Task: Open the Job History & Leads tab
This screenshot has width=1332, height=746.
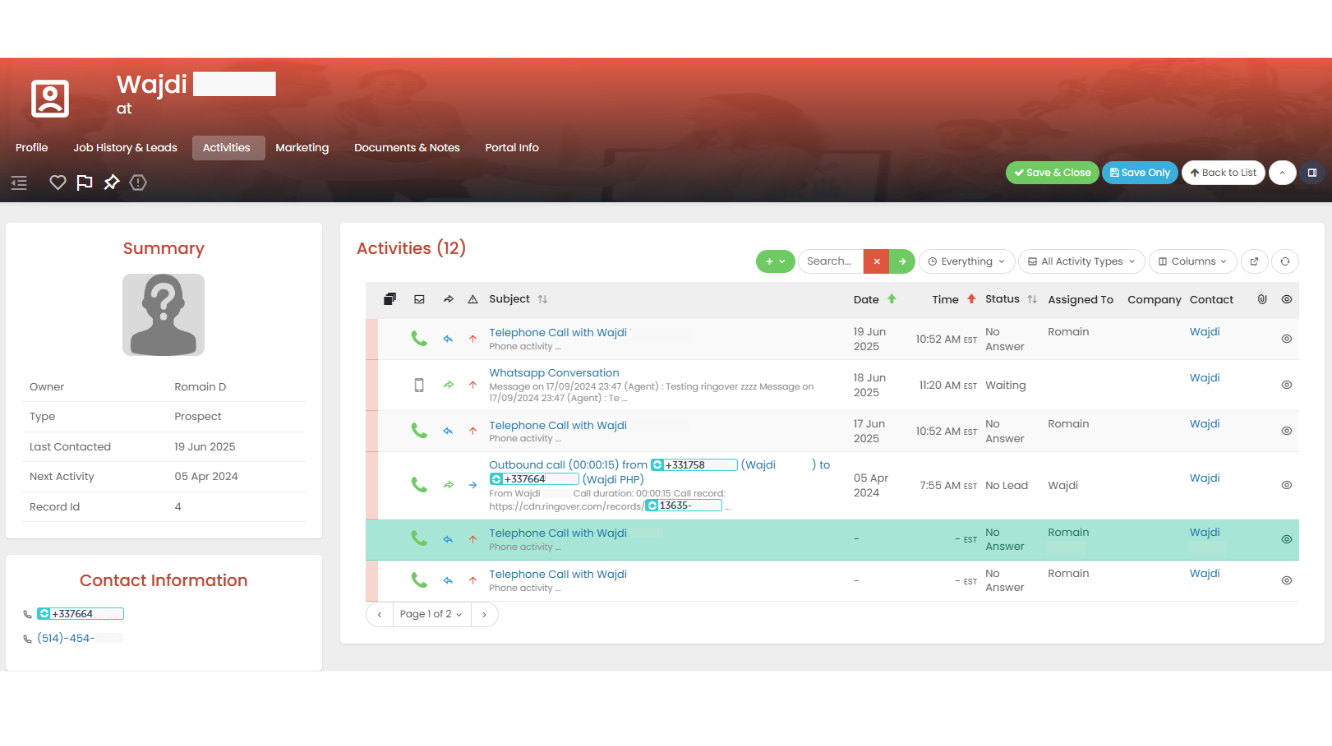Action: 125,147
